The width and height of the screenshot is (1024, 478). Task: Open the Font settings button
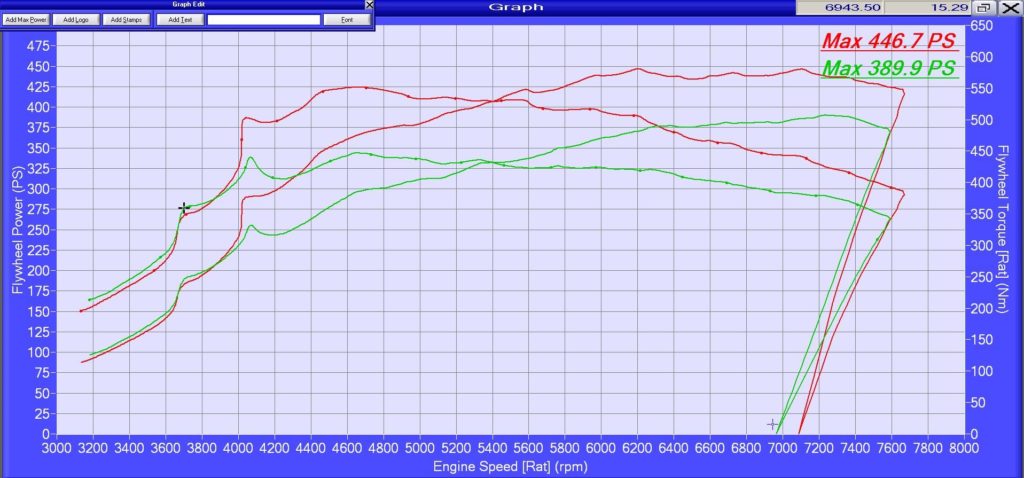pyautogui.click(x=346, y=19)
